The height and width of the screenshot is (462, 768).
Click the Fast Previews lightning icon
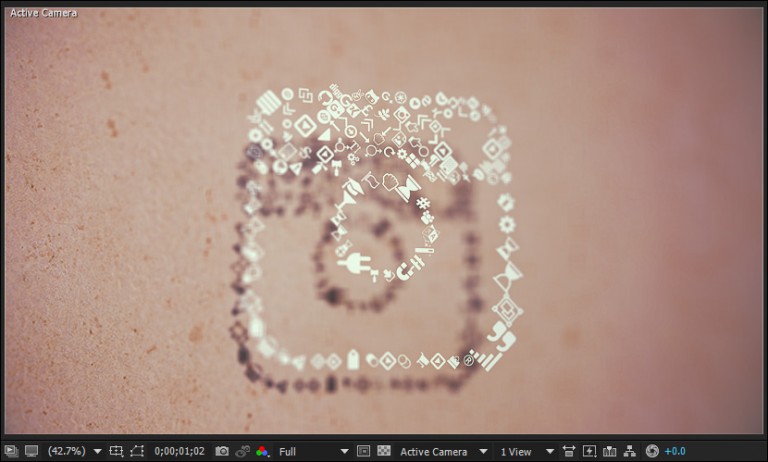point(589,452)
